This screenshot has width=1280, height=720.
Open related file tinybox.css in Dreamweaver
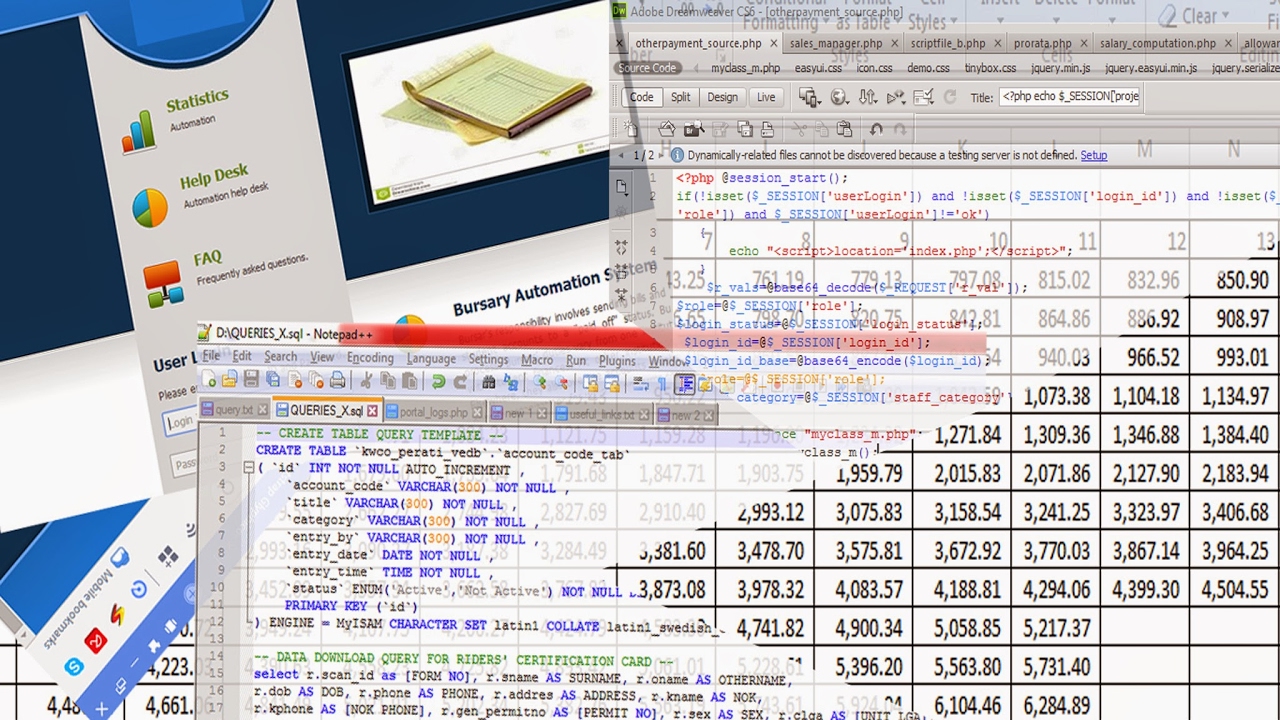click(x=990, y=68)
